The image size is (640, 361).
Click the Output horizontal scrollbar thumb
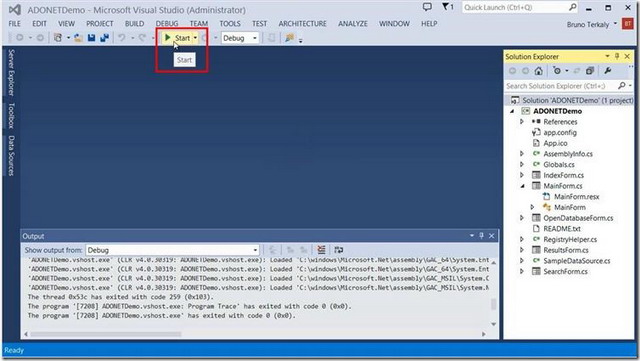coord(106,334)
